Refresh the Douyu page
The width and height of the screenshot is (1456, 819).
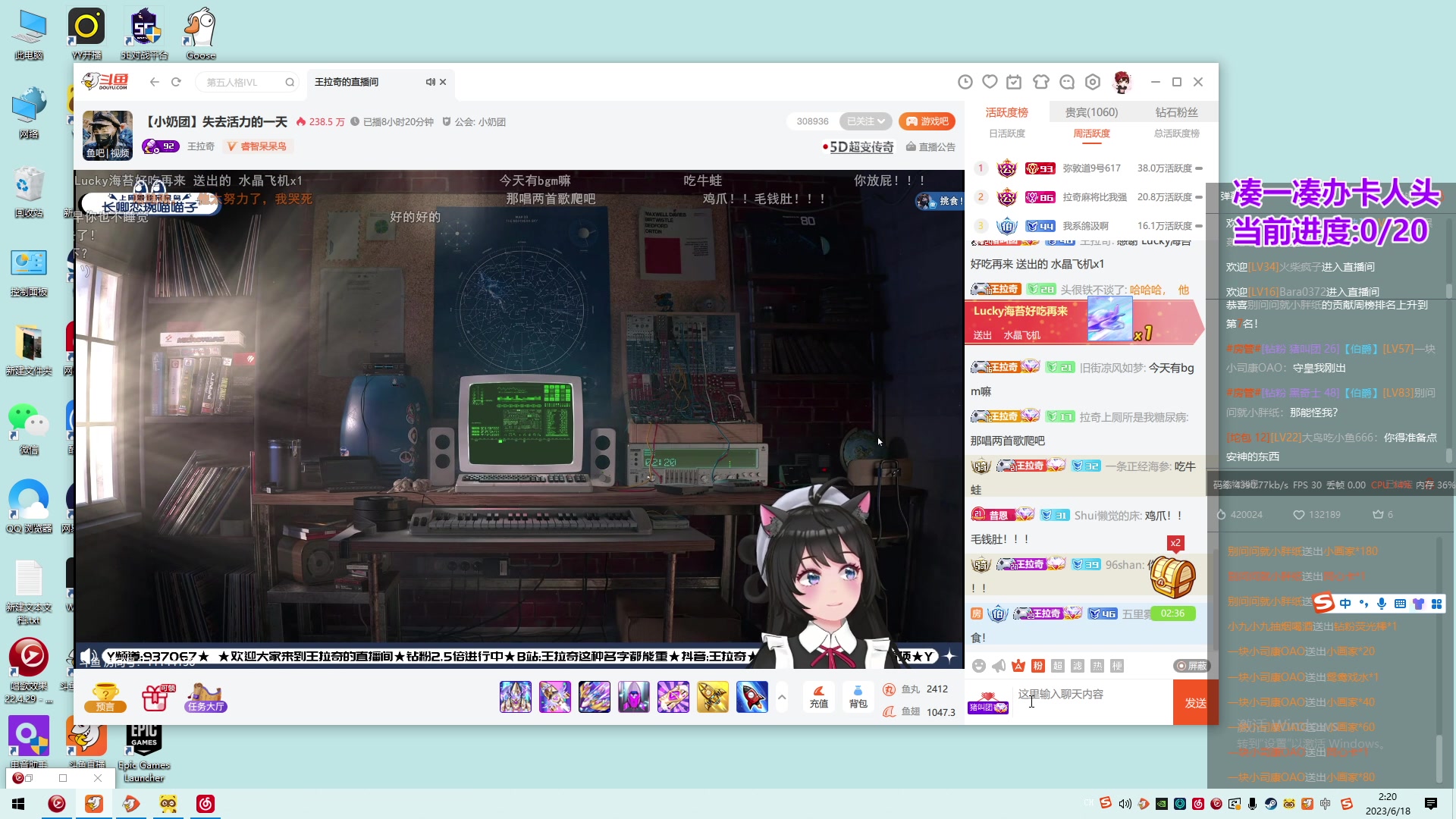(176, 82)
